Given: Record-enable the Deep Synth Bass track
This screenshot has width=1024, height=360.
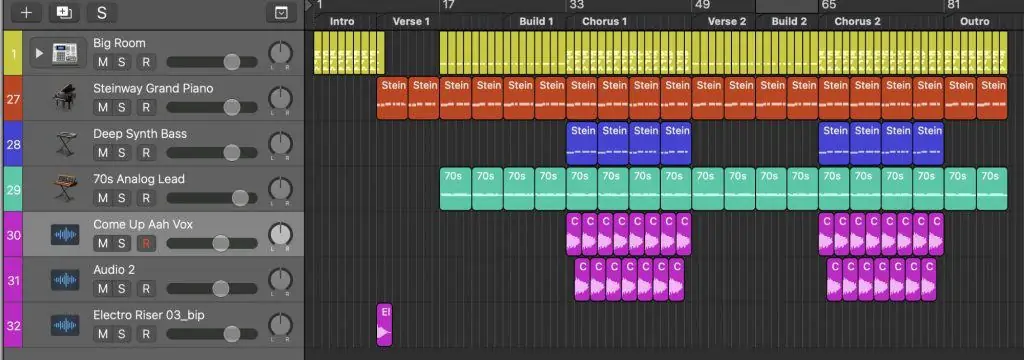Looking at the screenshot, I should (x=146, y=153).
